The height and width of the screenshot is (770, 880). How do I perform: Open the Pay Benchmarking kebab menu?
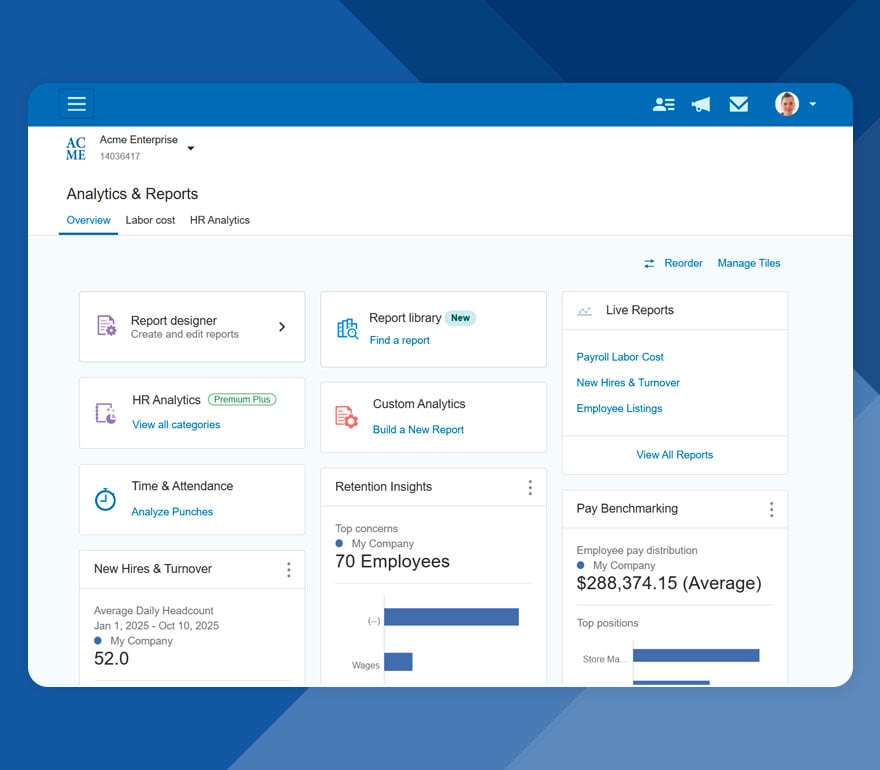[771, 509]
